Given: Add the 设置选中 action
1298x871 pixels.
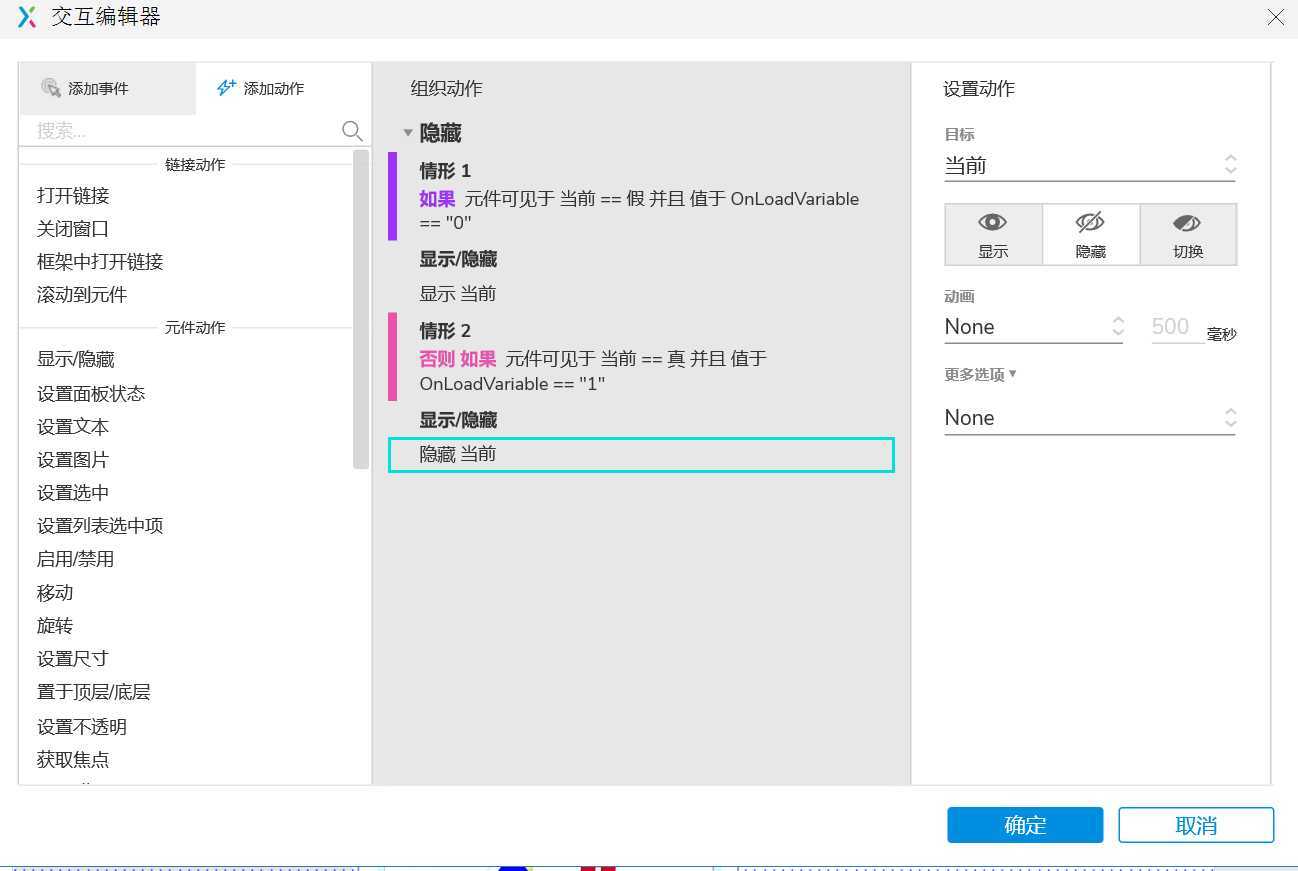Looking at the screenshot, I should 73,493.
